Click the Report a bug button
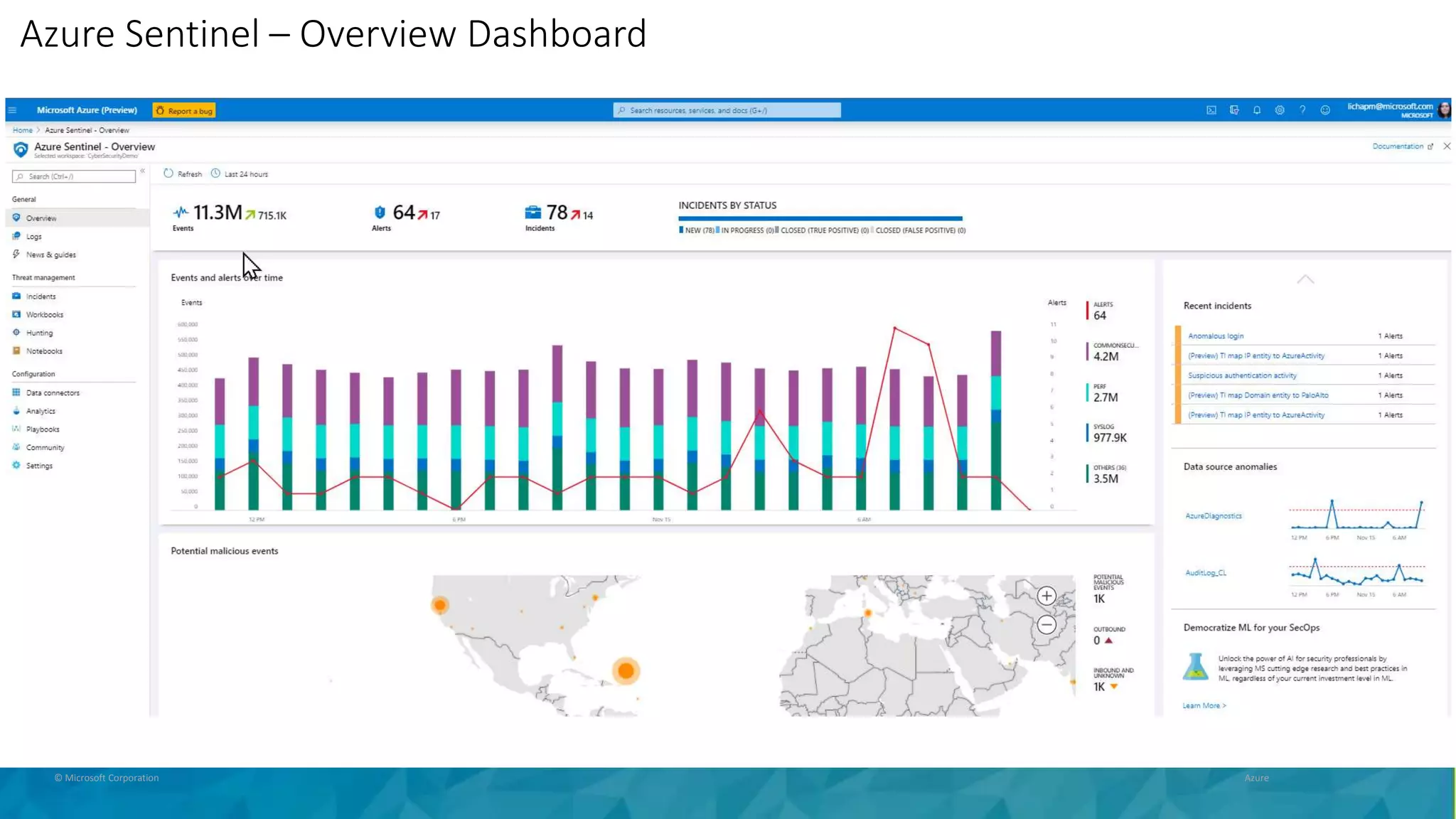The width and height of the screenshot is (1456, 819). click(x=184, y=111)
